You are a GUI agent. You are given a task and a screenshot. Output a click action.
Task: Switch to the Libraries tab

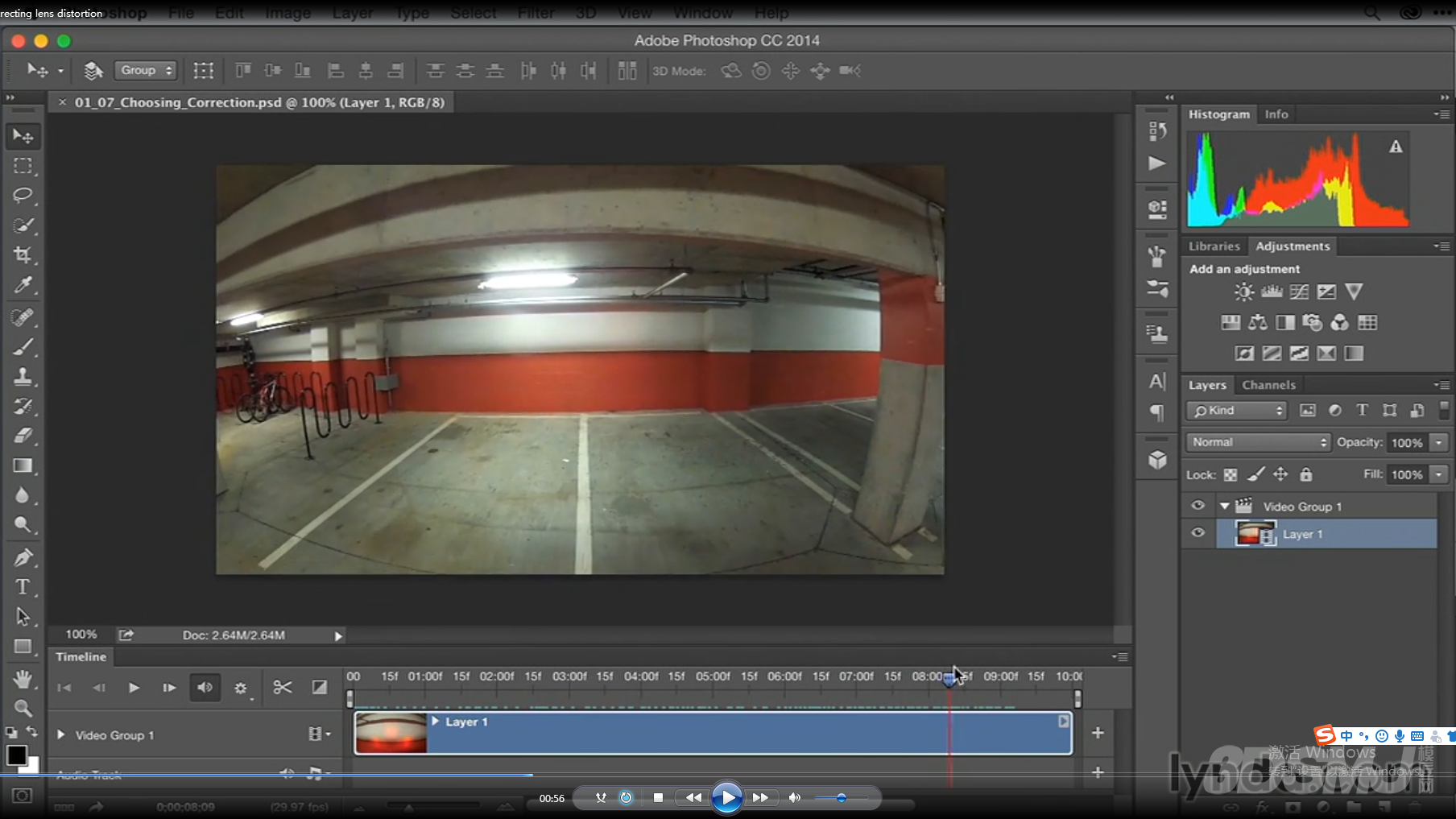click(x=1214, y=246)
